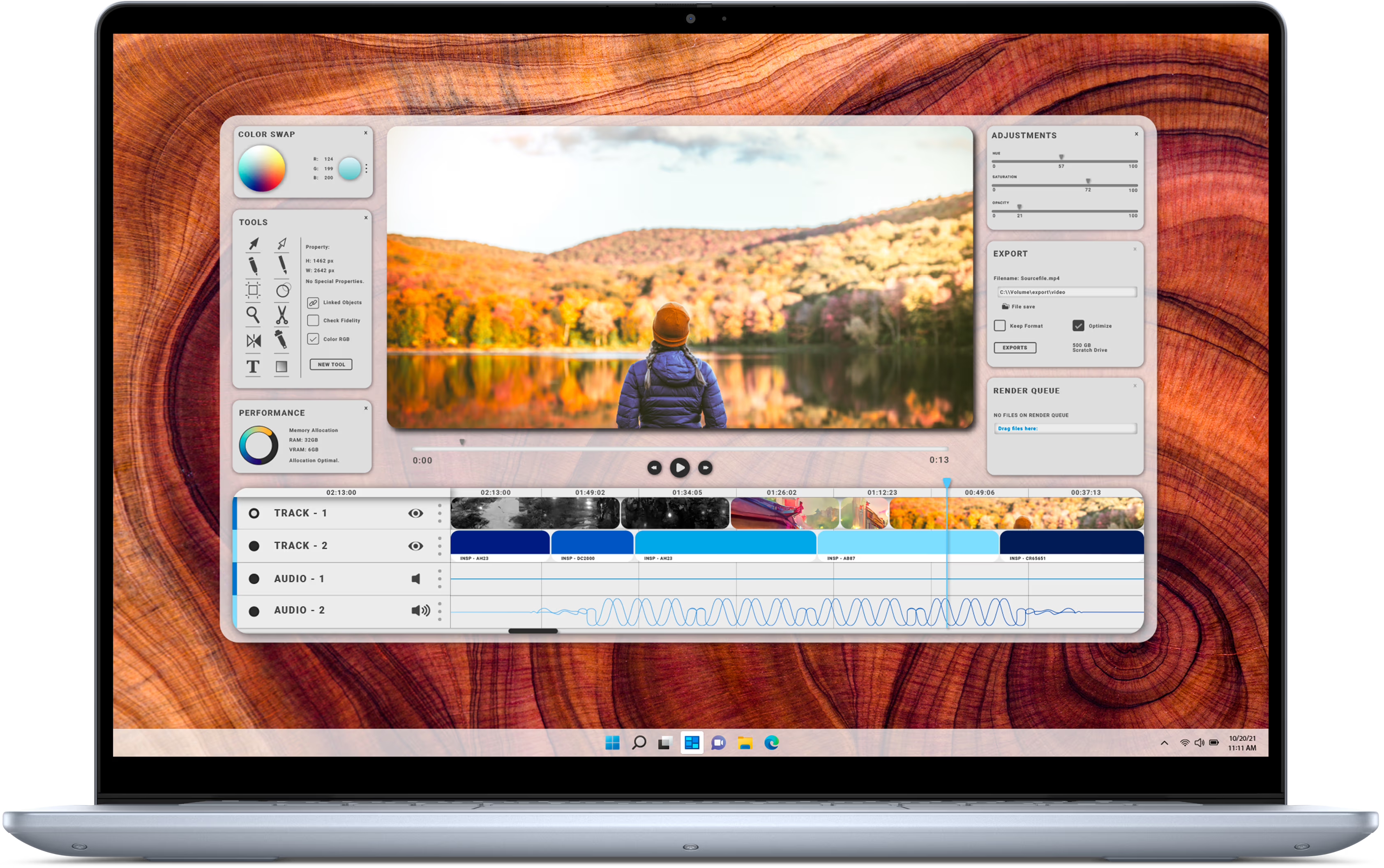Select the Text tool

[253, 366]
